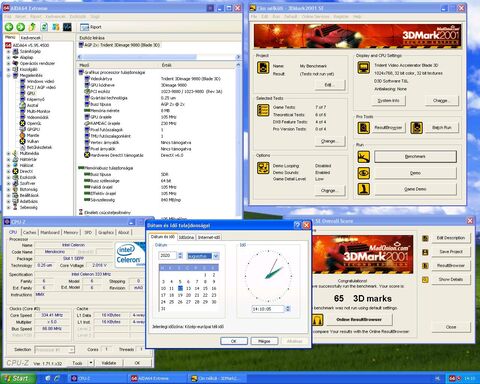Collapse the Megjelenítés tree node
The image size is (480, 384).
point(8,75)
